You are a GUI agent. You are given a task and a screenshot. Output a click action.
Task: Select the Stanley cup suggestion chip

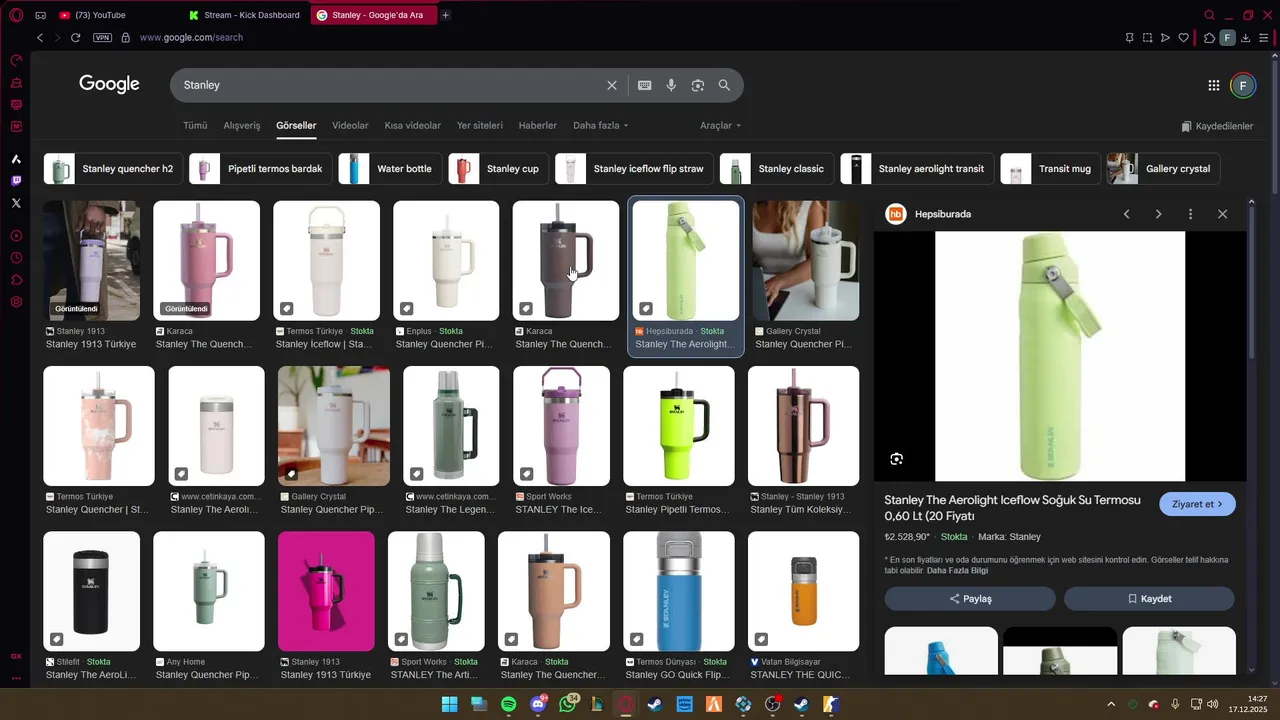[x=498, y=169]
